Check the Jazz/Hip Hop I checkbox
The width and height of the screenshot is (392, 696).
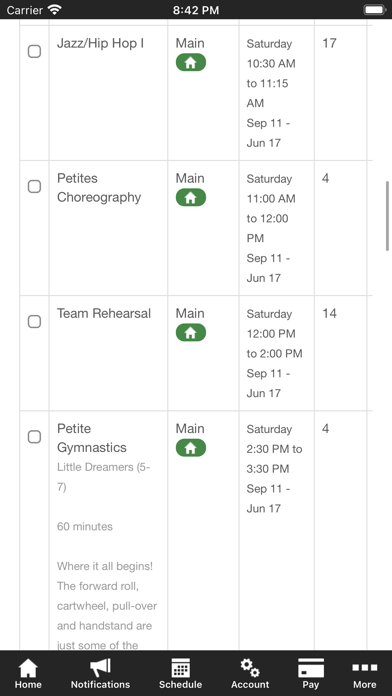coord(35,51)
